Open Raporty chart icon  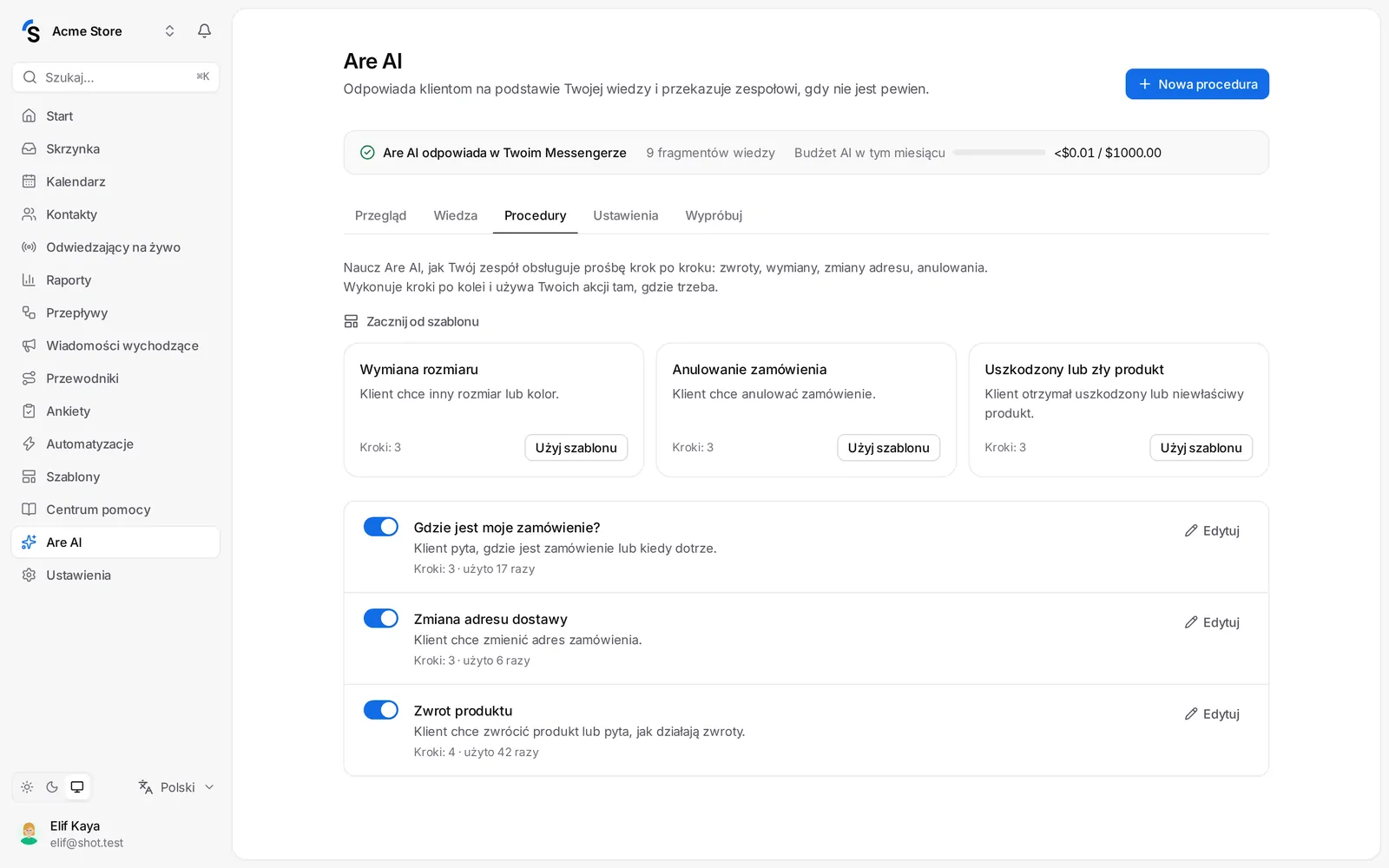pos(29,280)
